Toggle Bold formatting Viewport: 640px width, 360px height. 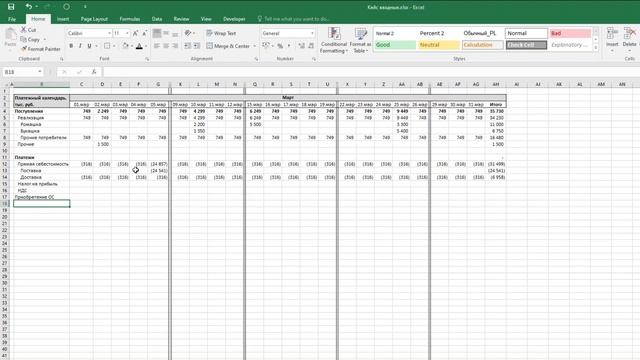point(71,46)
